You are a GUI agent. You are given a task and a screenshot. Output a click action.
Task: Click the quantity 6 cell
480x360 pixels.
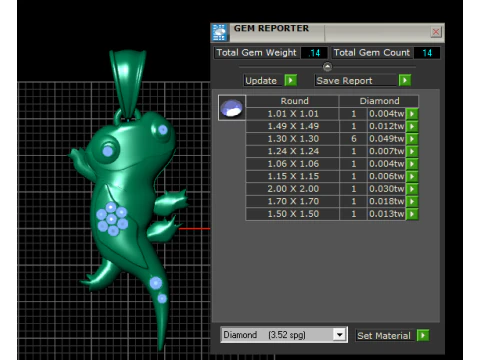point(354,139)
